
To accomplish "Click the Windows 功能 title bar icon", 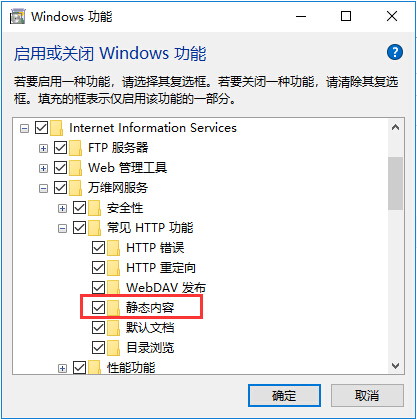I will pyautogui.click(x=17, y=17).
